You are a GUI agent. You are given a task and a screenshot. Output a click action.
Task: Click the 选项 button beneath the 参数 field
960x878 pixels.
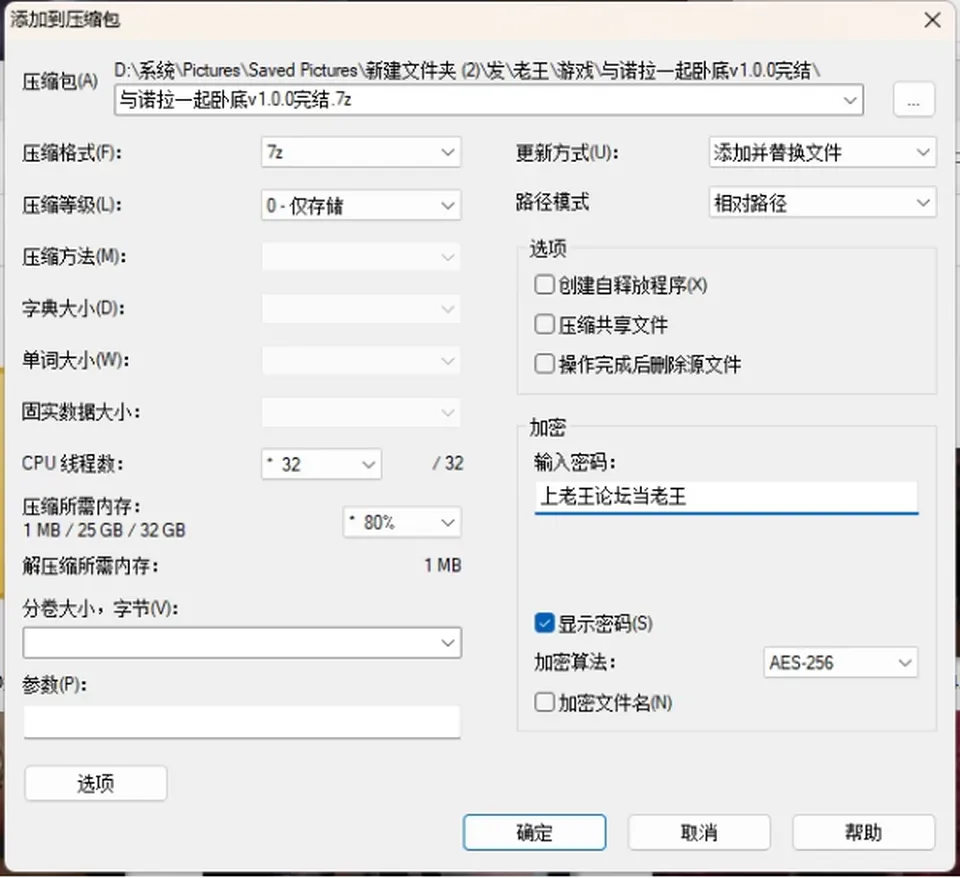[x=96, y=783]
